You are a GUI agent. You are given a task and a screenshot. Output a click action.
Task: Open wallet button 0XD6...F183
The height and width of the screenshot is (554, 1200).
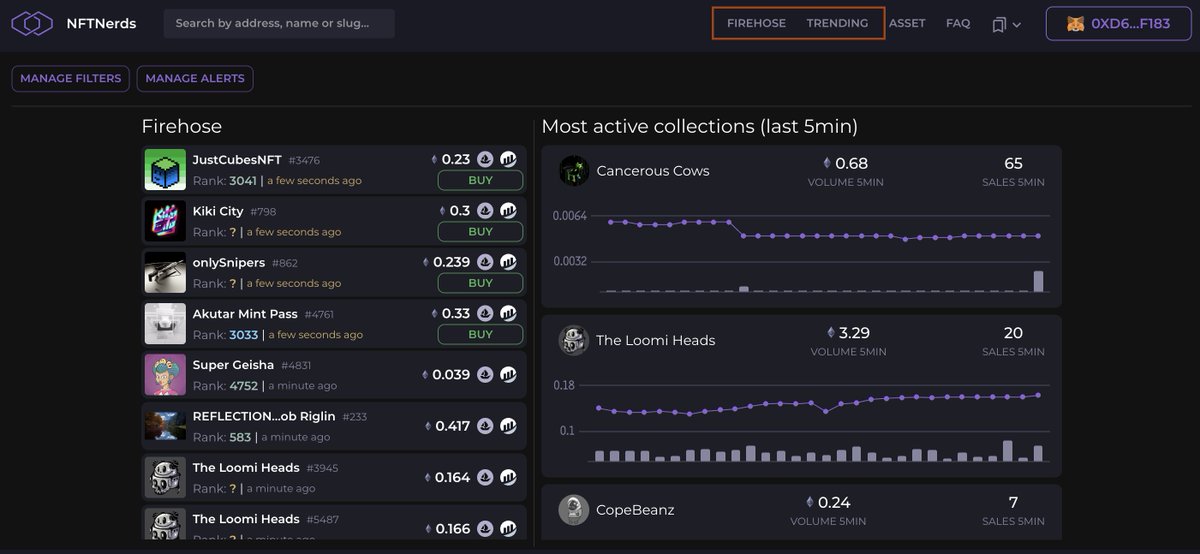point(1118,24)
